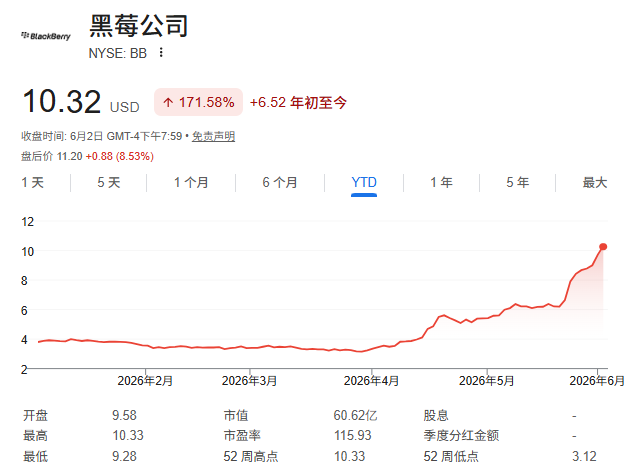
Task: Click the 市值 value 60.62亿
Action: [x=355, y=416]
